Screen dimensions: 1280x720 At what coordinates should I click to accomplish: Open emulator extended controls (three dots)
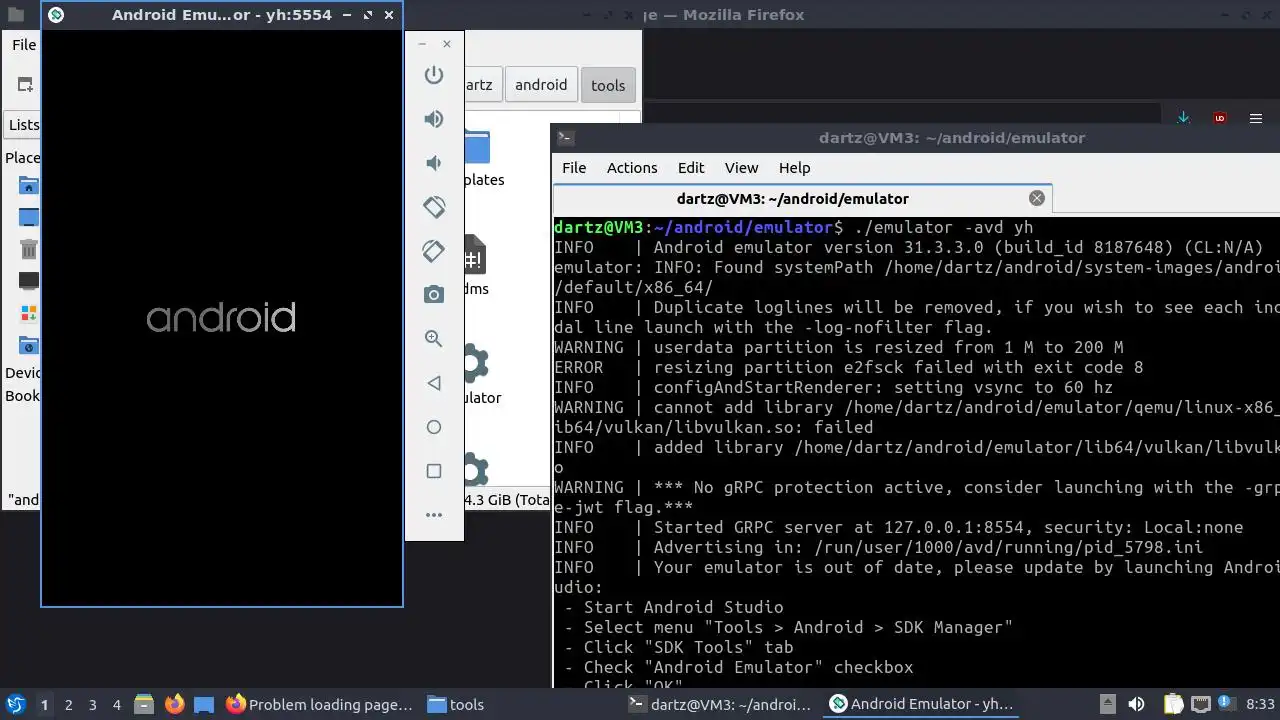click(433, 515)
